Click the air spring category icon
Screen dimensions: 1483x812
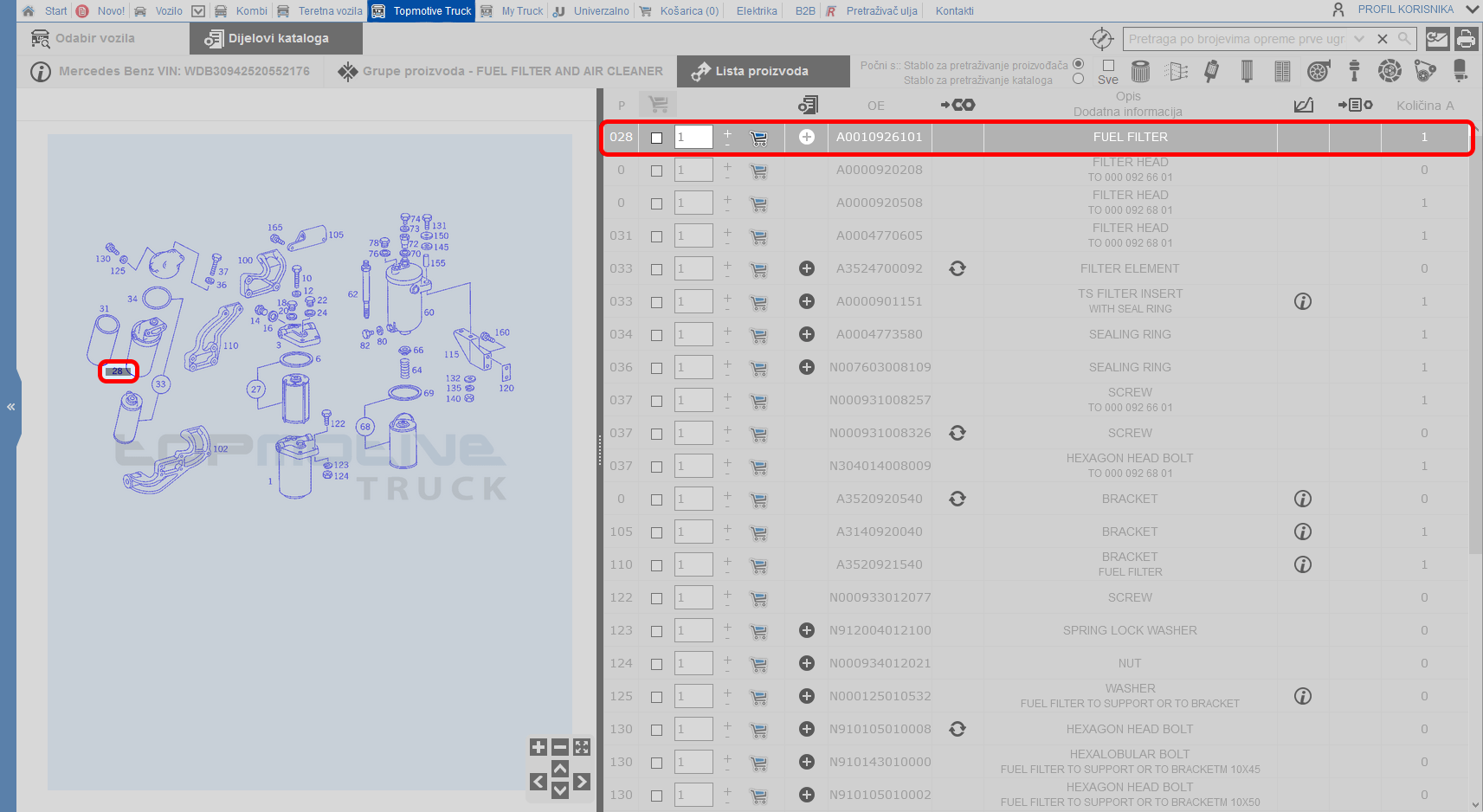1460,71
